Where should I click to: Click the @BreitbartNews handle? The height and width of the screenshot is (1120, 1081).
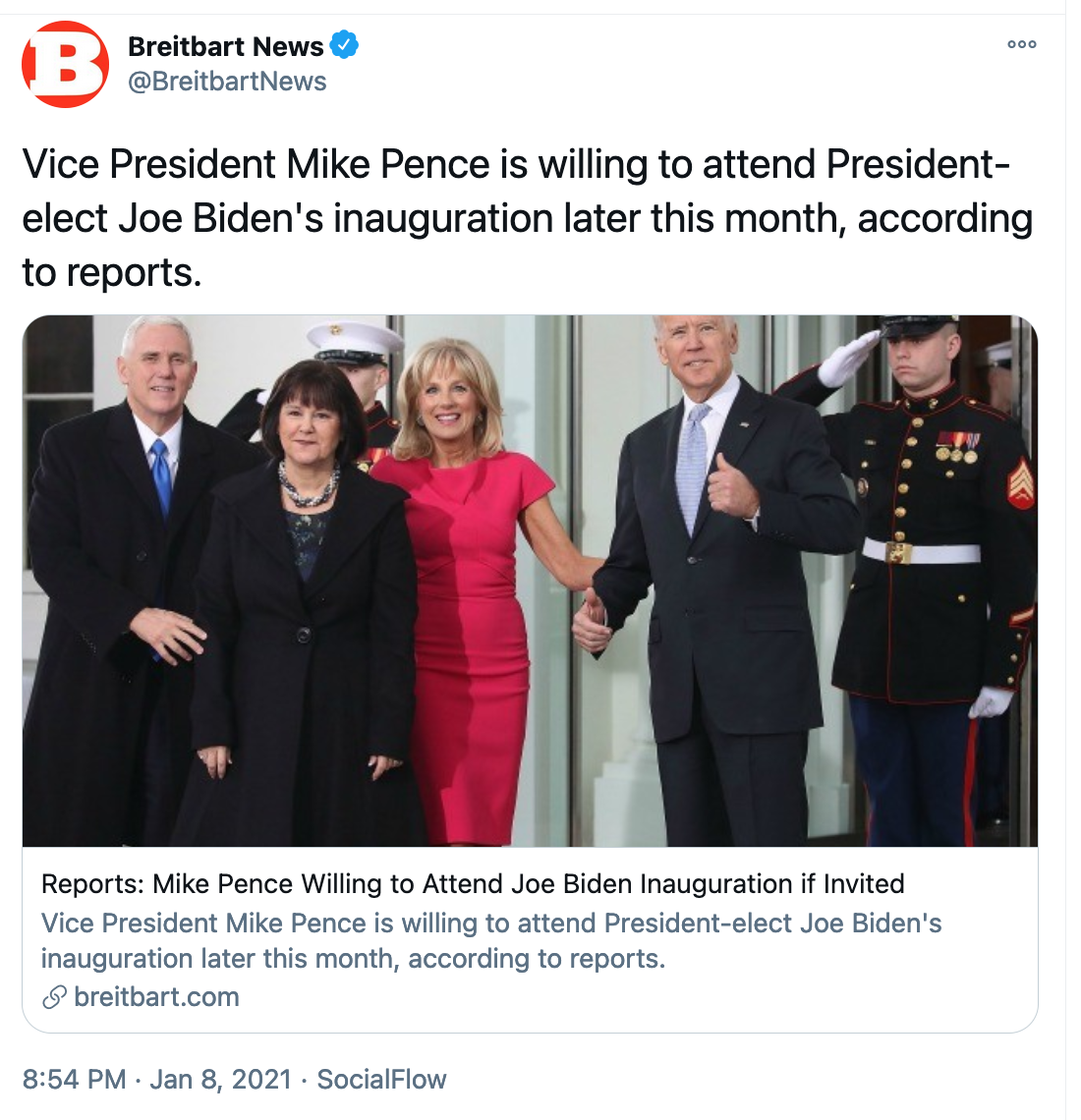click(227, 82)
